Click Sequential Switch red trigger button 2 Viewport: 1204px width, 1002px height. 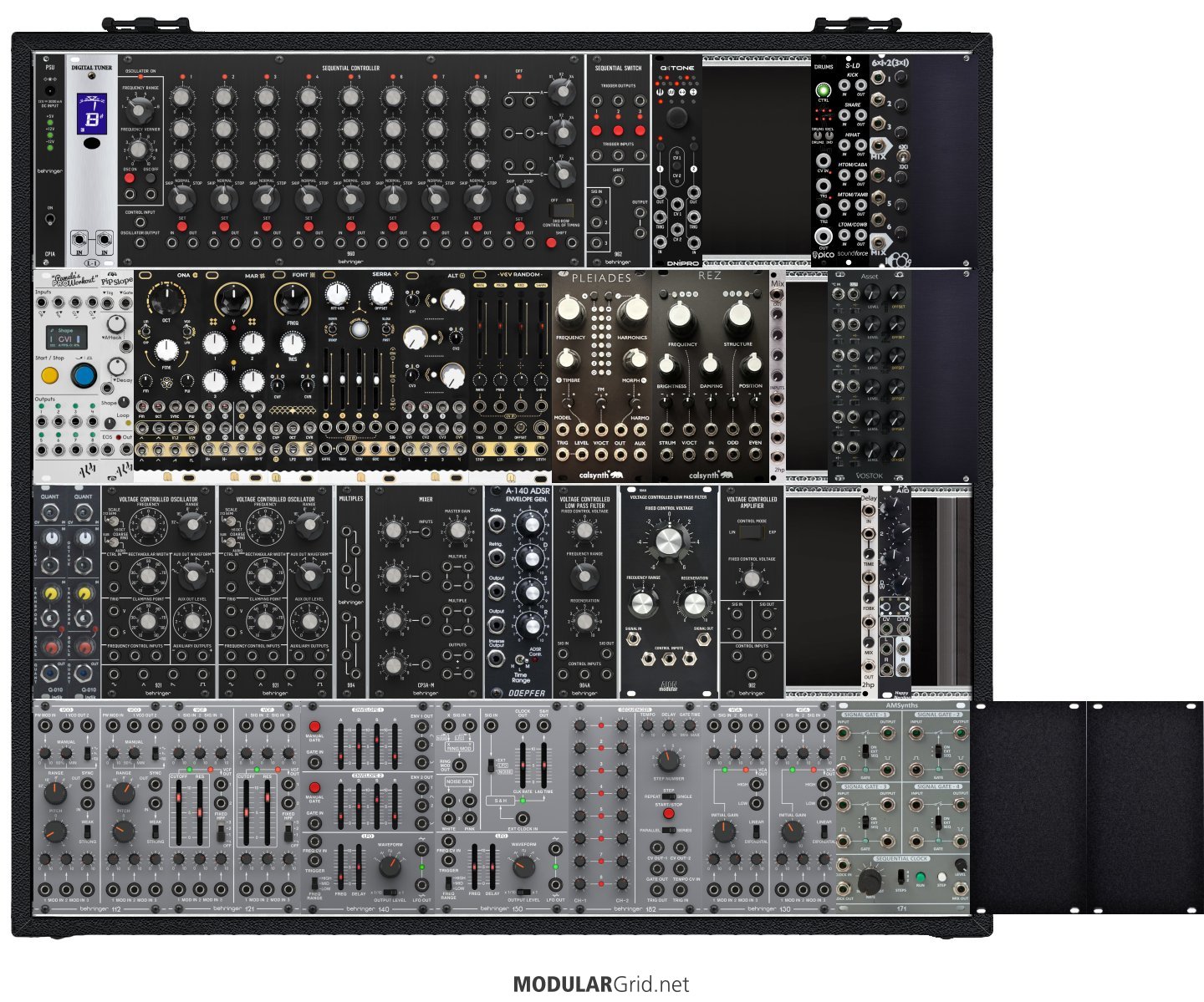pos(618,130)
